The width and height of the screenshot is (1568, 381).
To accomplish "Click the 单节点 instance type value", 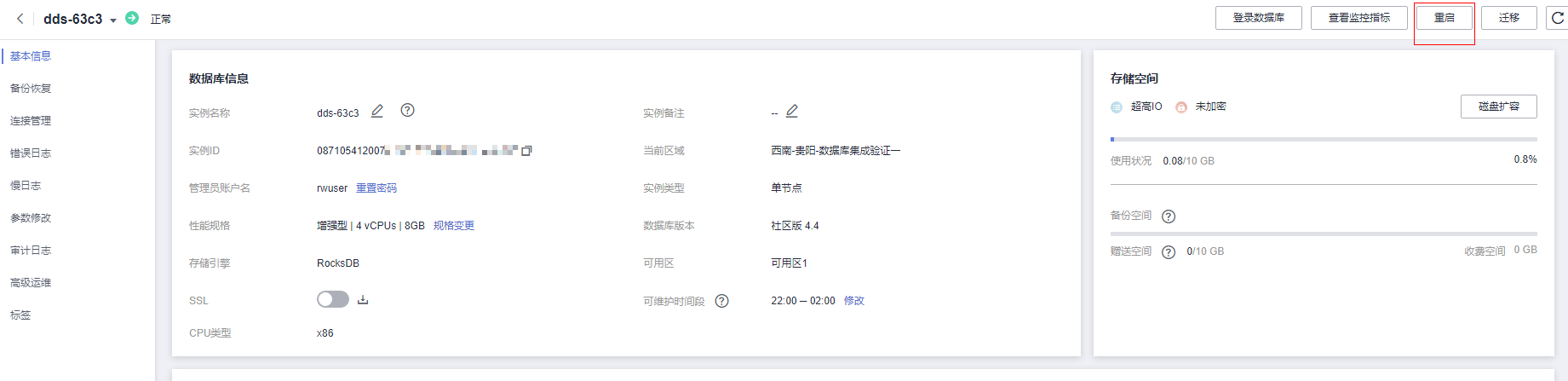I will pyautogui.click(x=786, y=188).
